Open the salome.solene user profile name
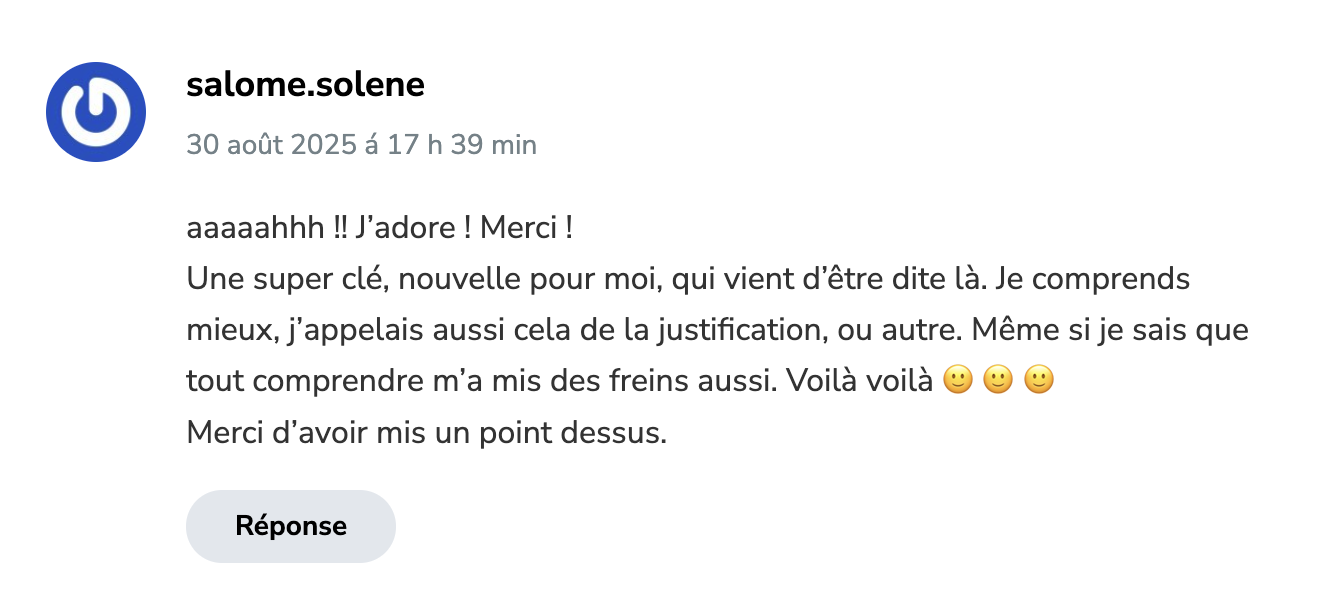The height and width of the screenshot is (606, 1336). 305,86
